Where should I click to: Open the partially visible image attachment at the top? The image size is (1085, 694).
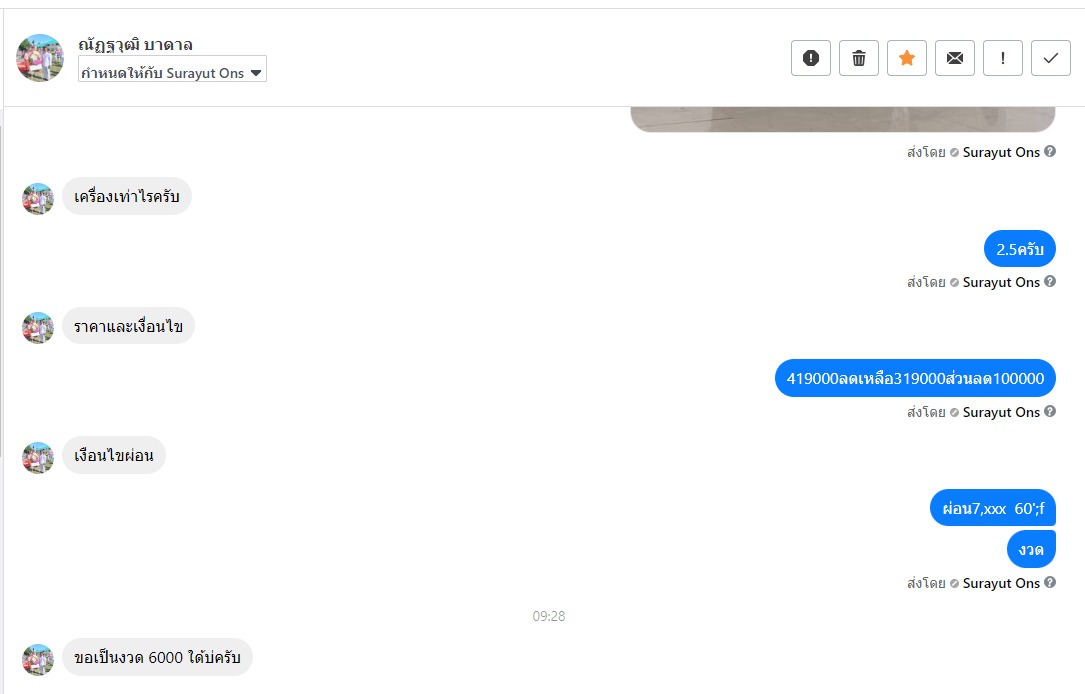click(x=843, y=119)
